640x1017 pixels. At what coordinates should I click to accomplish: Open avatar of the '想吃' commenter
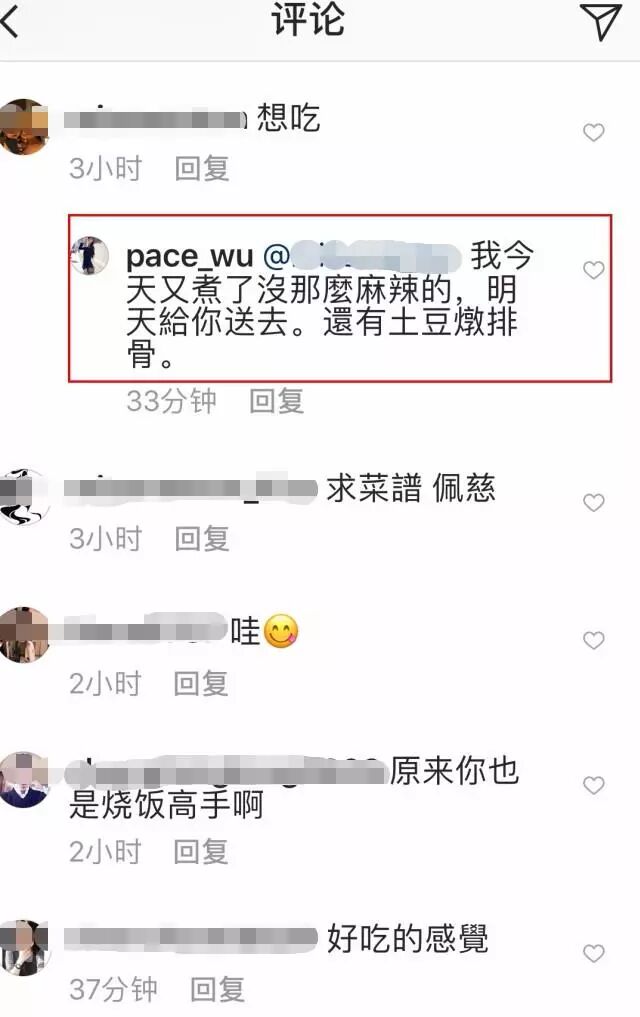tap(24, 126)
